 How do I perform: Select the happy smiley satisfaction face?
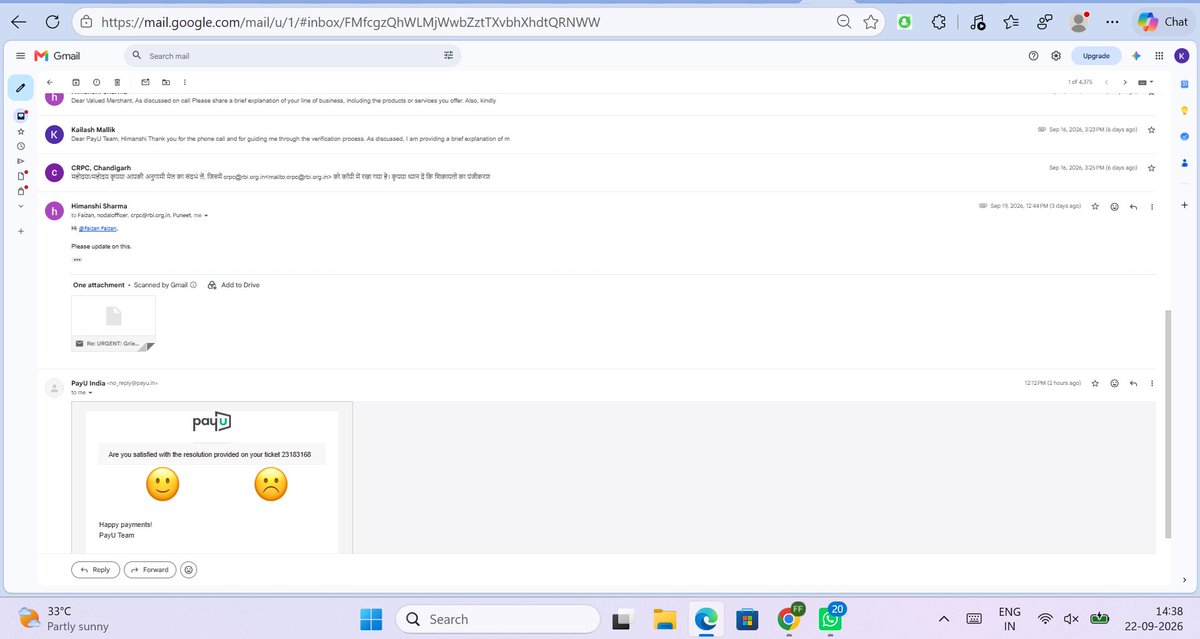(162, 484)
